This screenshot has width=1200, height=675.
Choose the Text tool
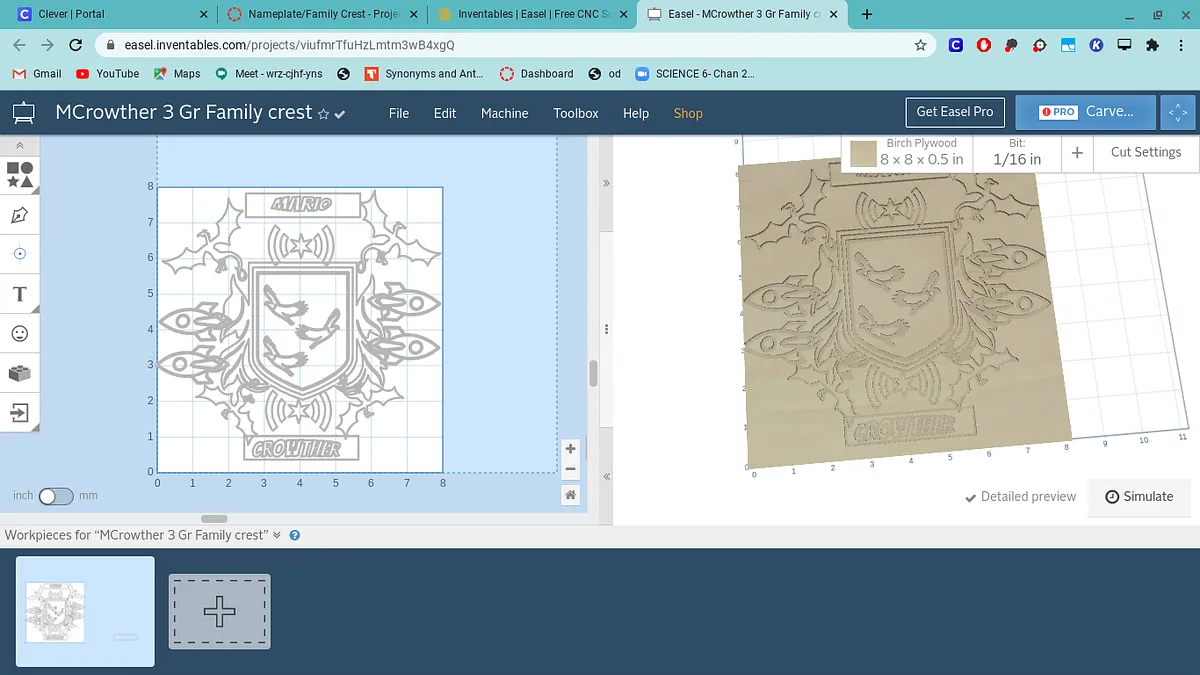click(x=20, y=294)
